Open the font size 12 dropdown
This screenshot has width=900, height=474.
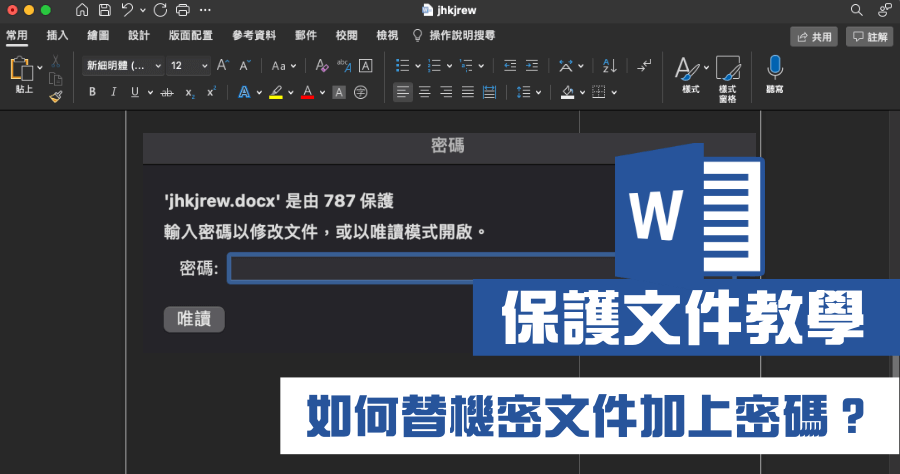188,66
